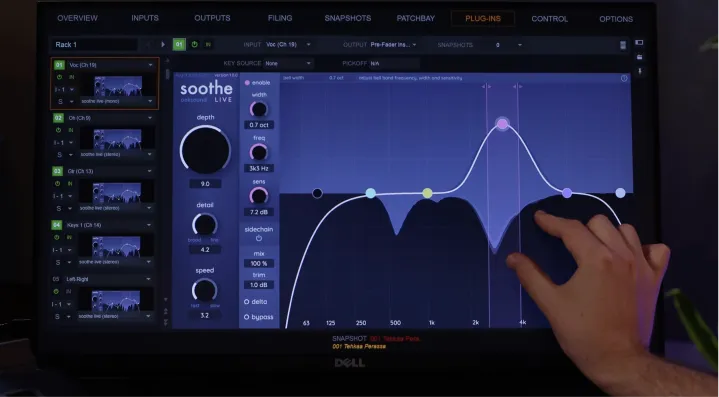719x397 pixels.
Task: Click the info icon atop soothe graph
Action: pyautogui.click(x=624, y=78)
